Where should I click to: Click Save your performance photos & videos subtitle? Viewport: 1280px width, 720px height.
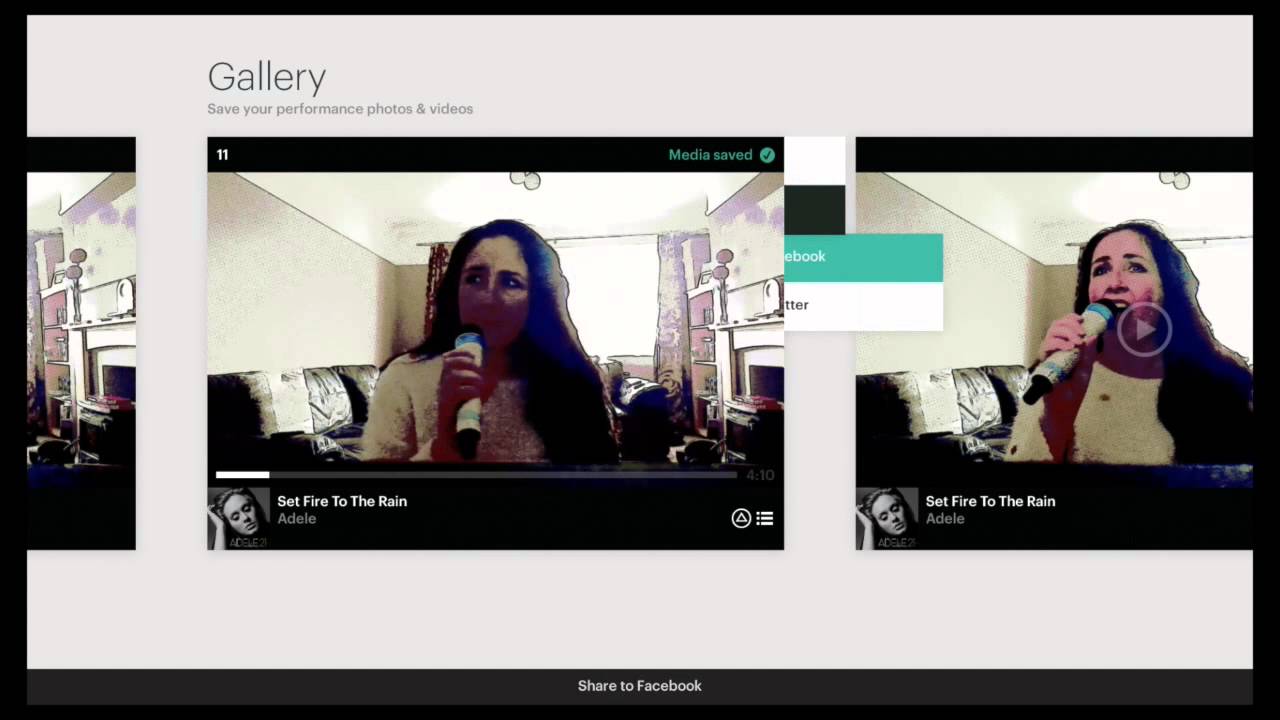point(340,109)
